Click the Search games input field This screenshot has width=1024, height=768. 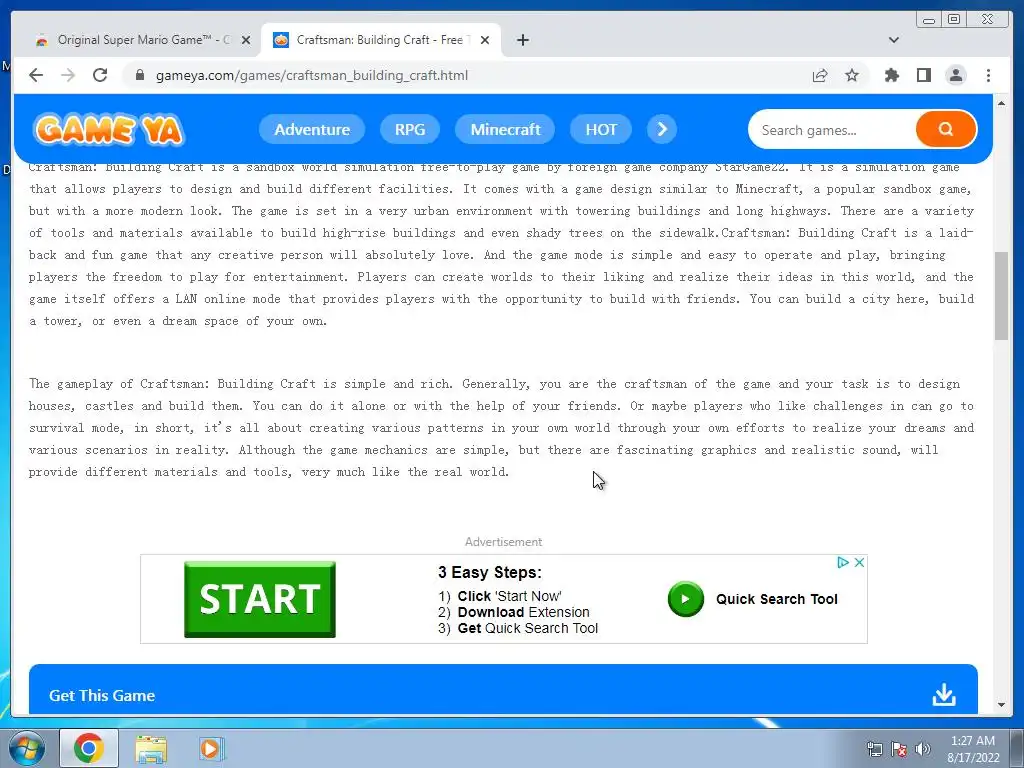tap(832, 130)
